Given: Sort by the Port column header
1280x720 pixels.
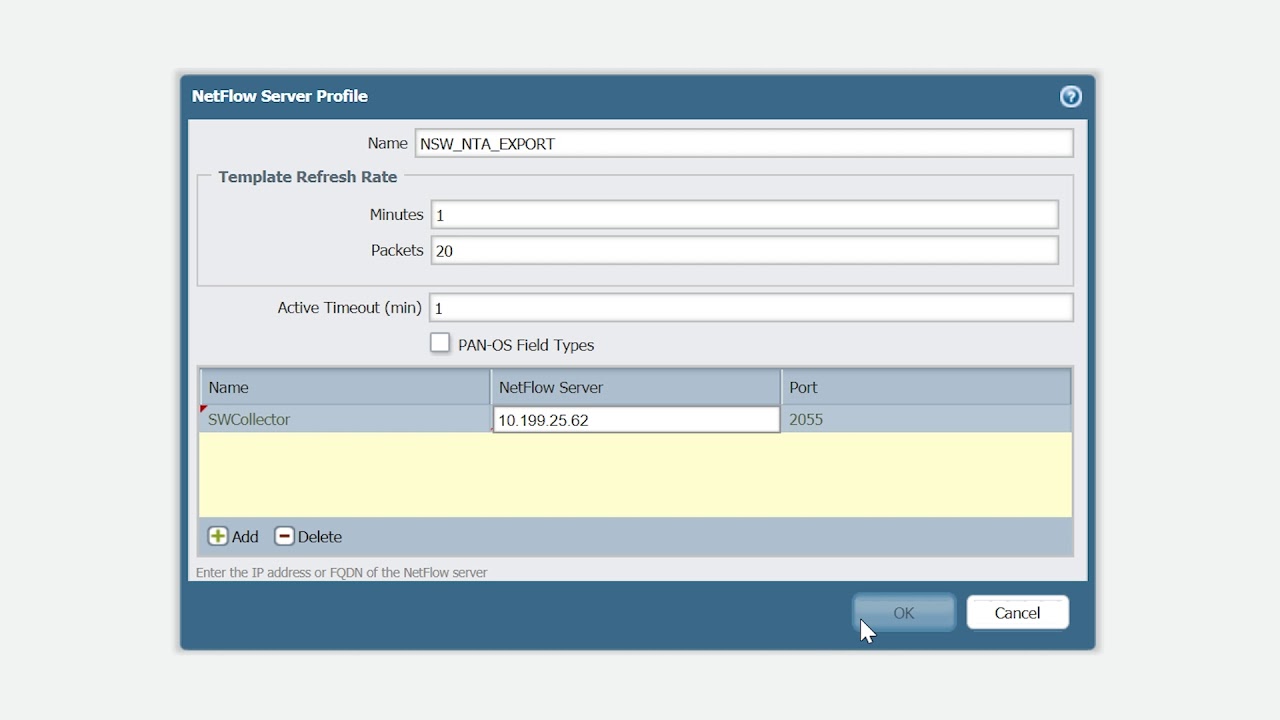Looking at the screenshot, I should point(926,387).
